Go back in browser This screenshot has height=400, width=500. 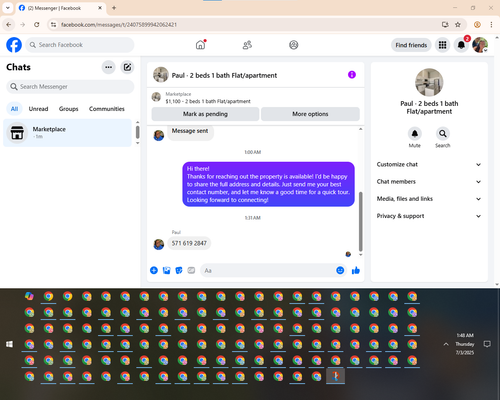click(9, 25)
